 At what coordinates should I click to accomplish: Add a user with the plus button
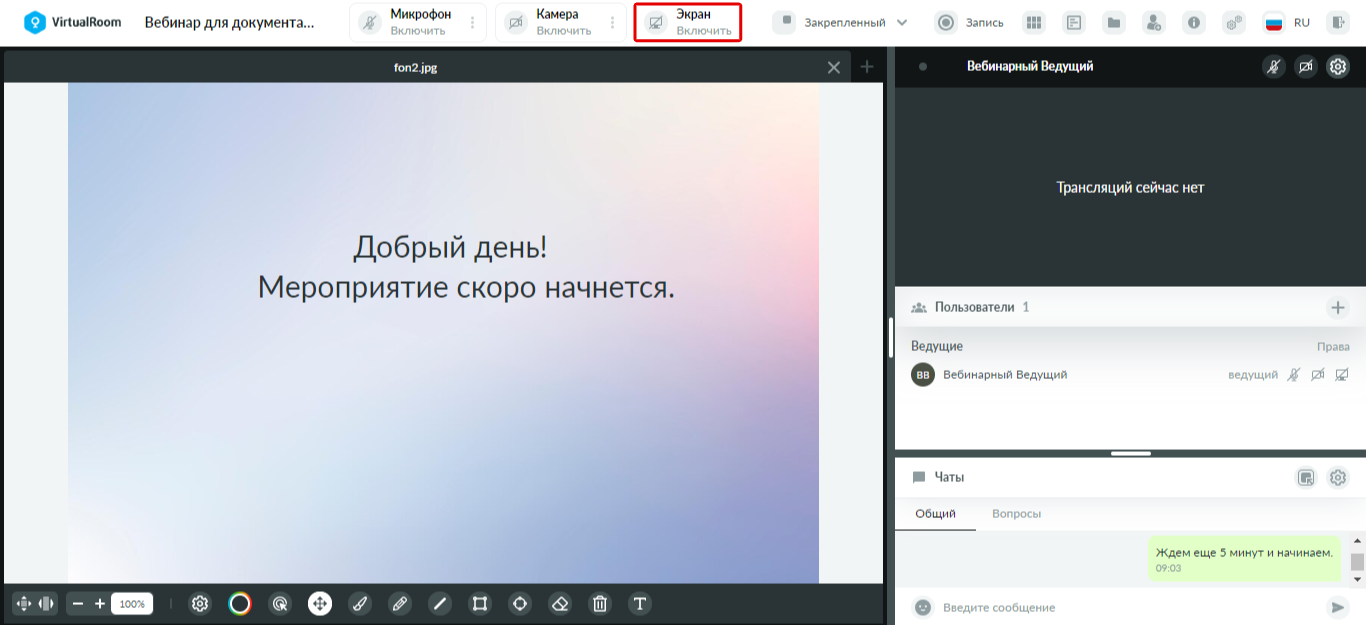(x=1338, y=307)
